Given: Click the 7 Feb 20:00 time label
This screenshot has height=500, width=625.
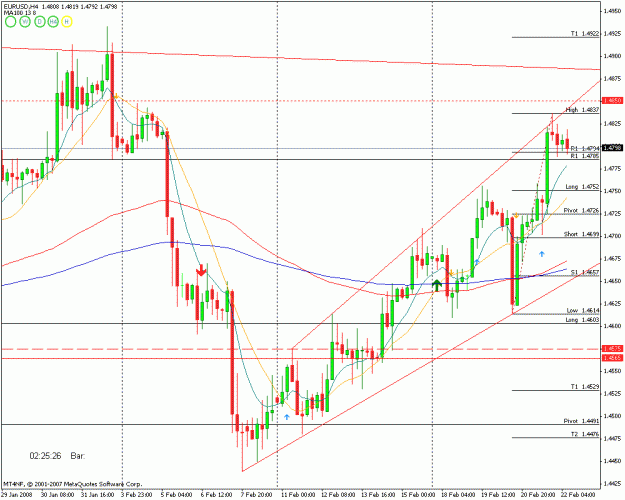Looking at the screenshot, I should pyautogui.click(x=256, y=495).
